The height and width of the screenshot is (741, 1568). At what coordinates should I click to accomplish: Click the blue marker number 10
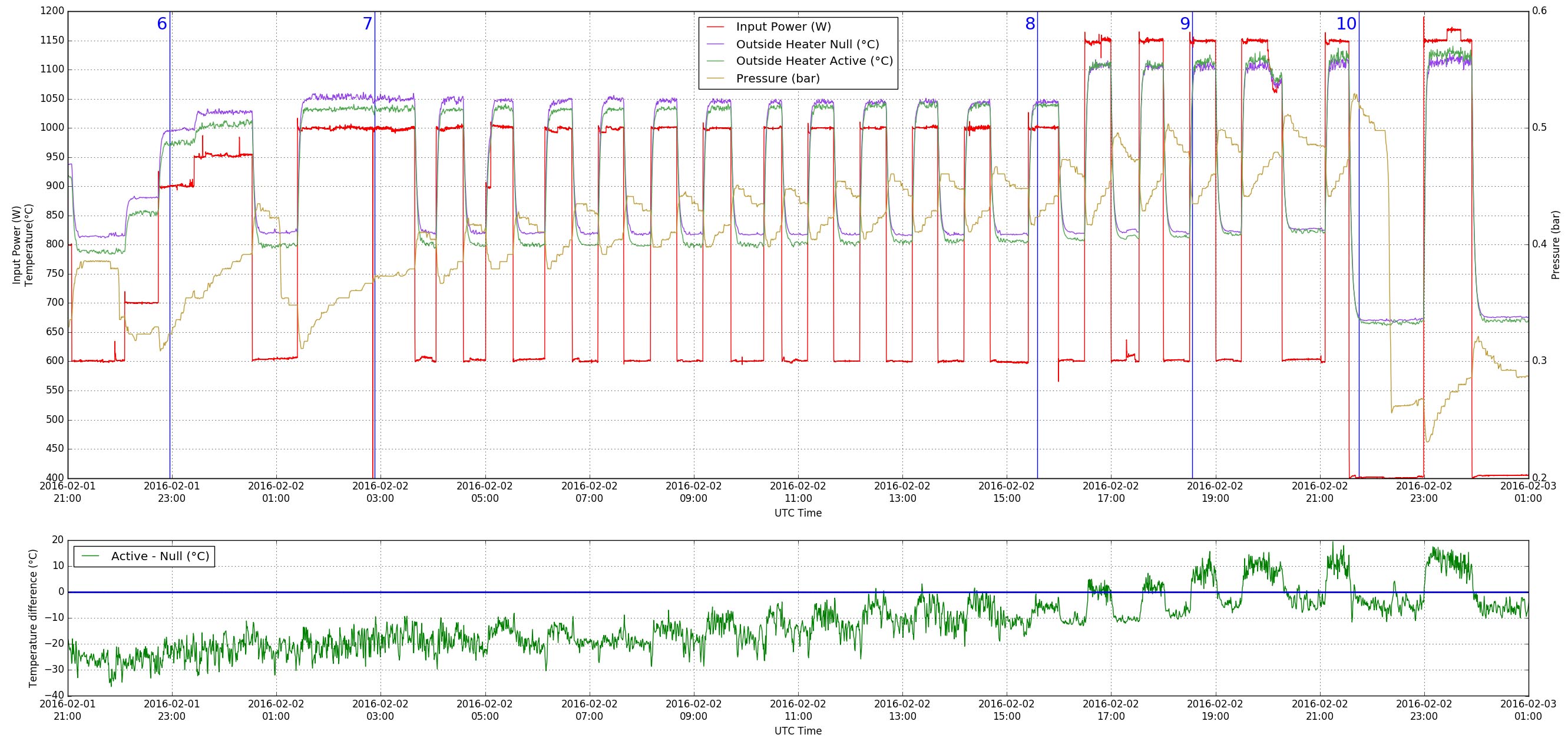pos(1347,24)
